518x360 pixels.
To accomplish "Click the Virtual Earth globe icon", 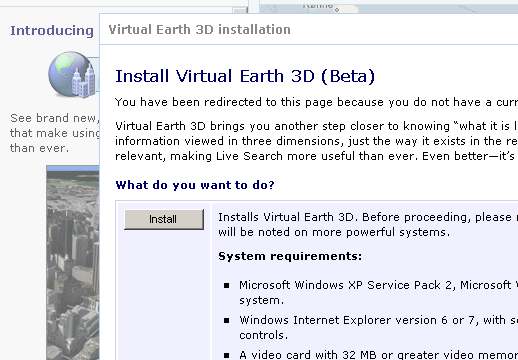I will click(x=72, y=75).
